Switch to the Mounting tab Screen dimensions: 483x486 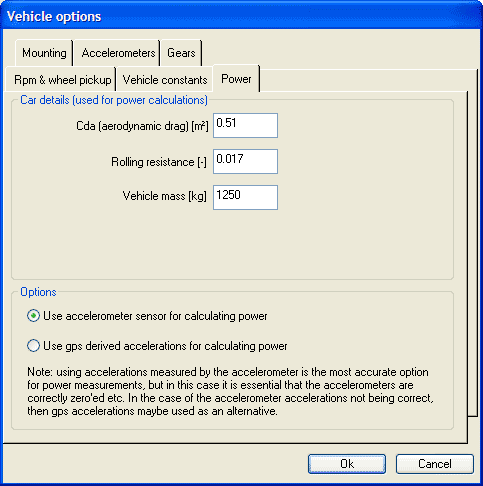click(44, 53)
